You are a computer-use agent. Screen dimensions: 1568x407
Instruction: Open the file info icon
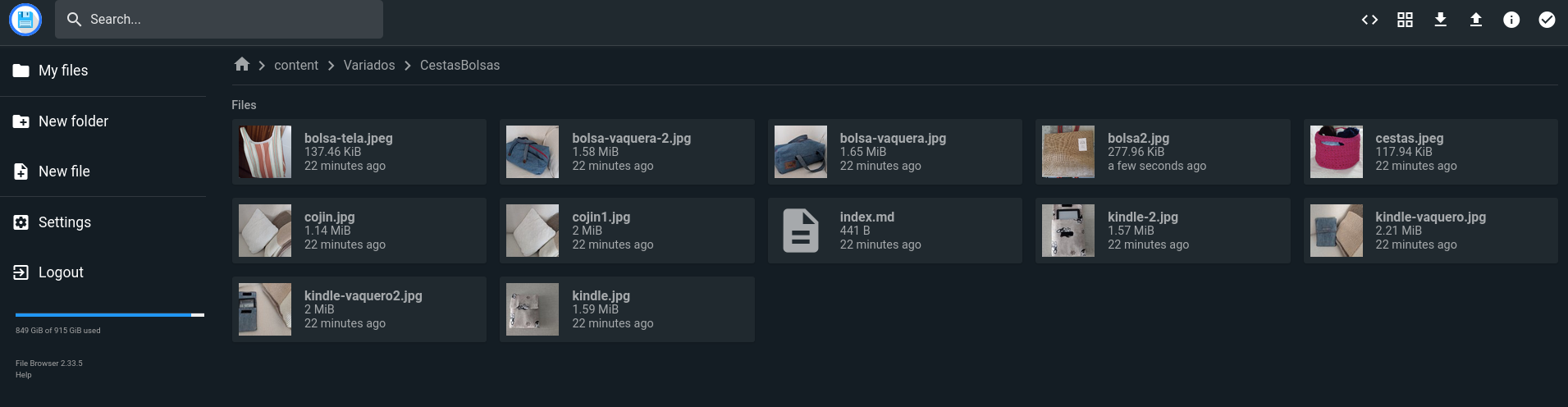[1511, 20]
